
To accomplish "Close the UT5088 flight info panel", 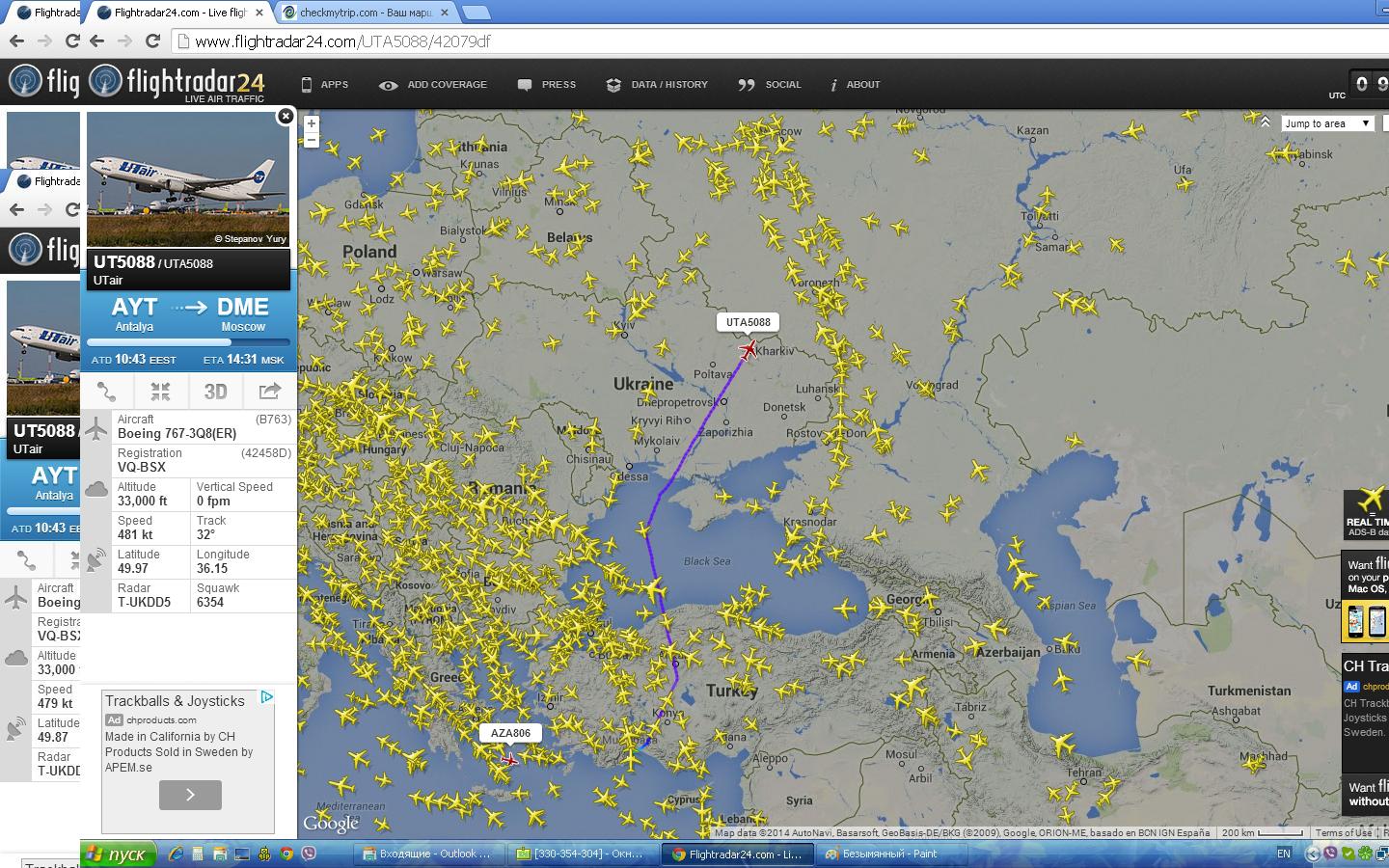I will [x=286, y=117].
